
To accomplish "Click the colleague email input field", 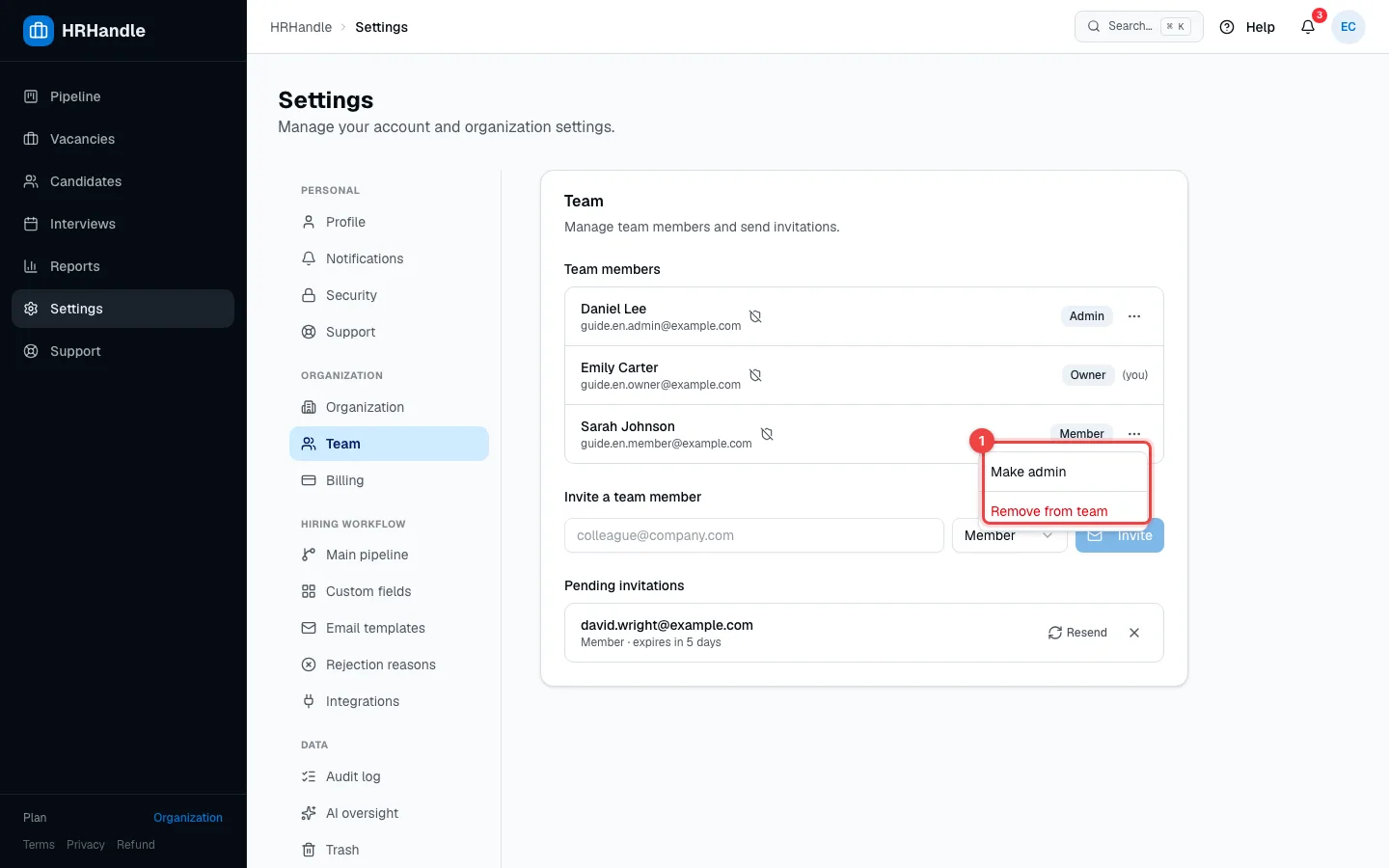I will (754, 535).
